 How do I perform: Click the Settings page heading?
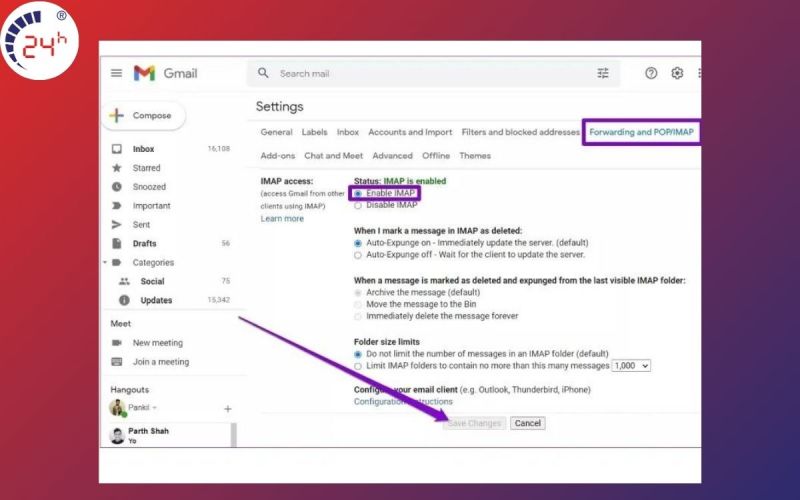coord(280,107)
